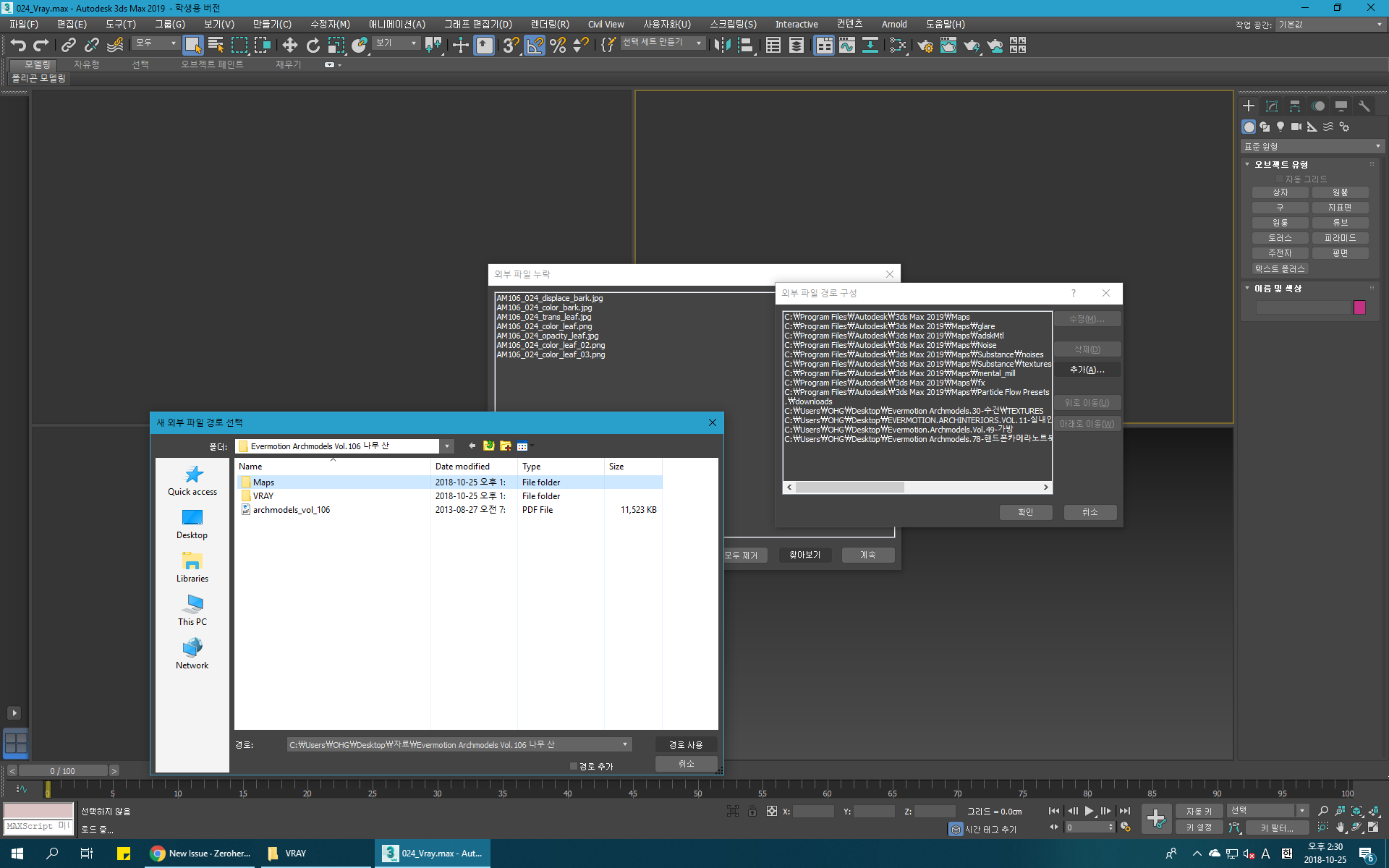Open the File menu

point(23,25)
